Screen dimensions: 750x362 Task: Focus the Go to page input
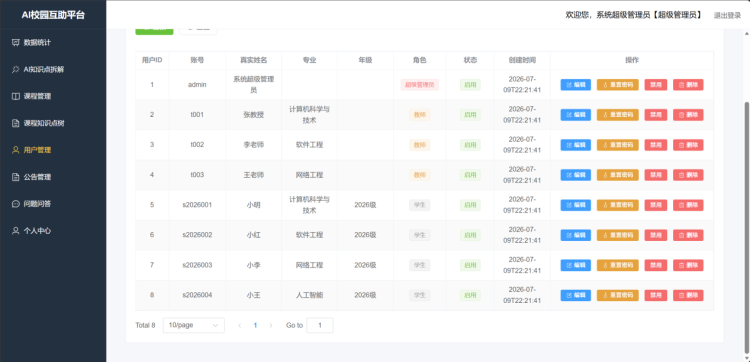[320, 325]
